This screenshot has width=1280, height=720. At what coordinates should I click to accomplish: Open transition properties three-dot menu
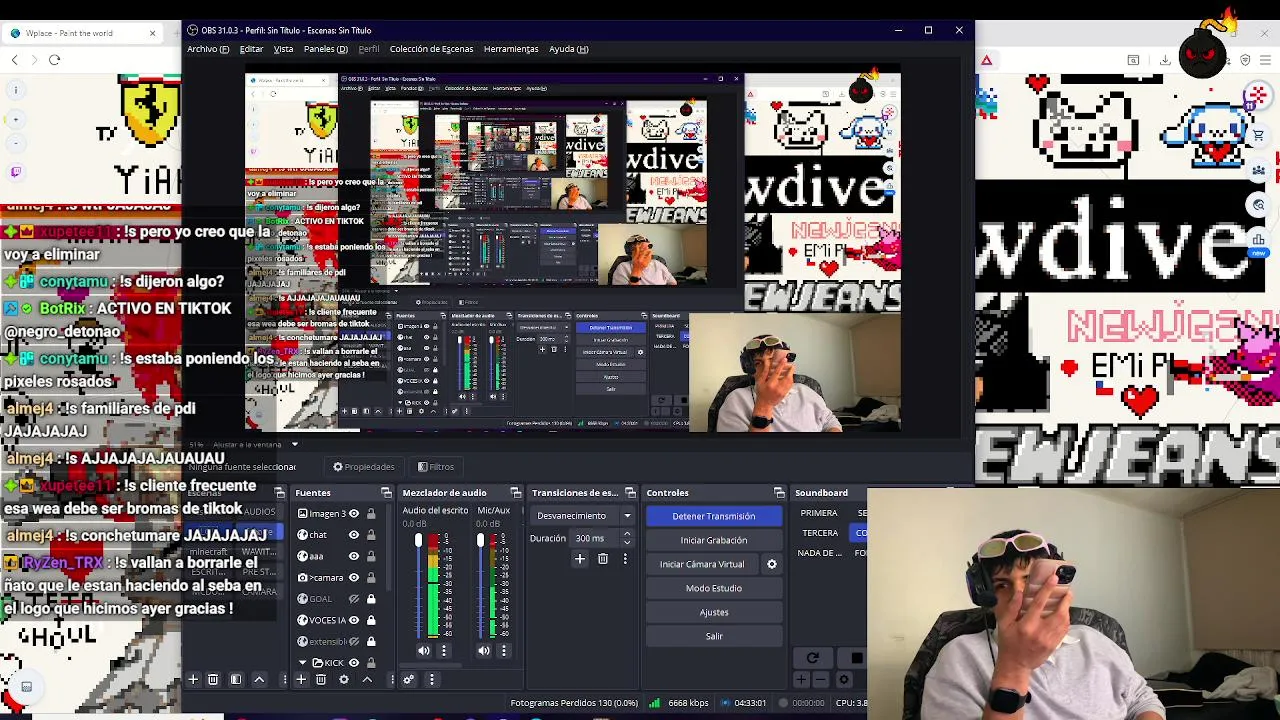coord(625,559)
